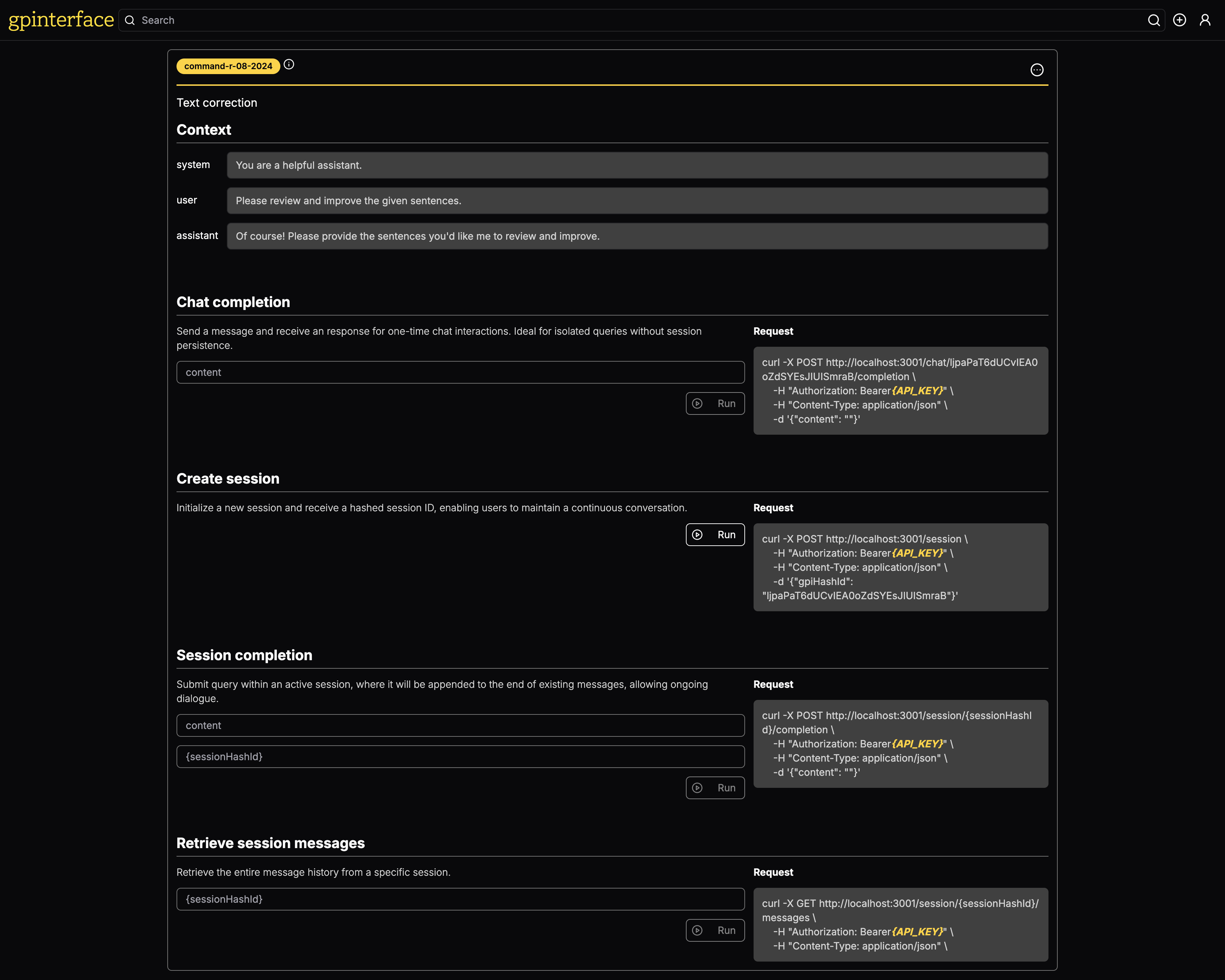The image size is (1225, 980).
Task: Click the play icon in Chat completion Run button
Action: (x=697, y=403)
